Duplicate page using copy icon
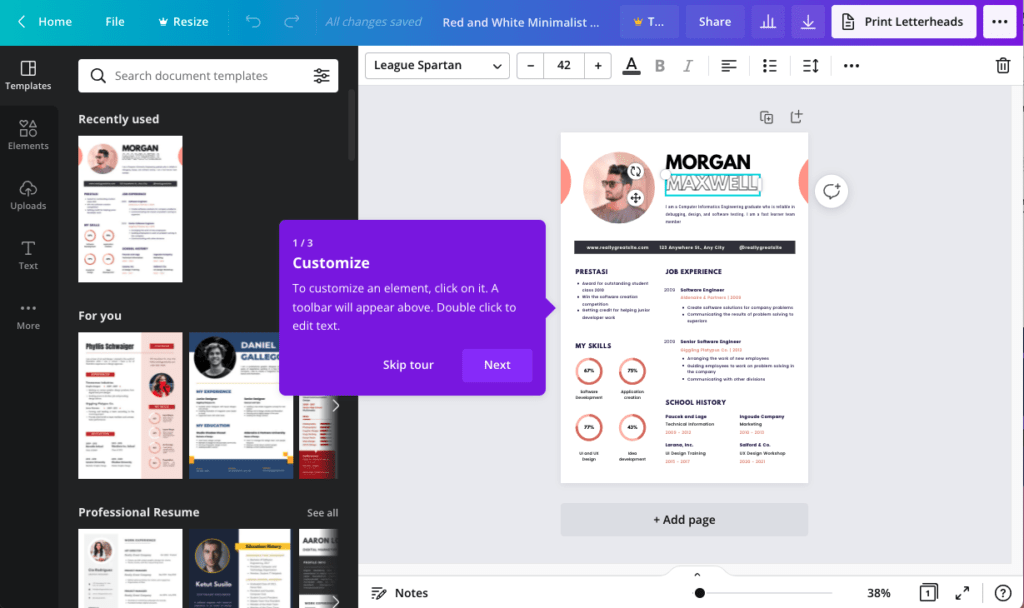1024x608 pixels. point(766,117)
